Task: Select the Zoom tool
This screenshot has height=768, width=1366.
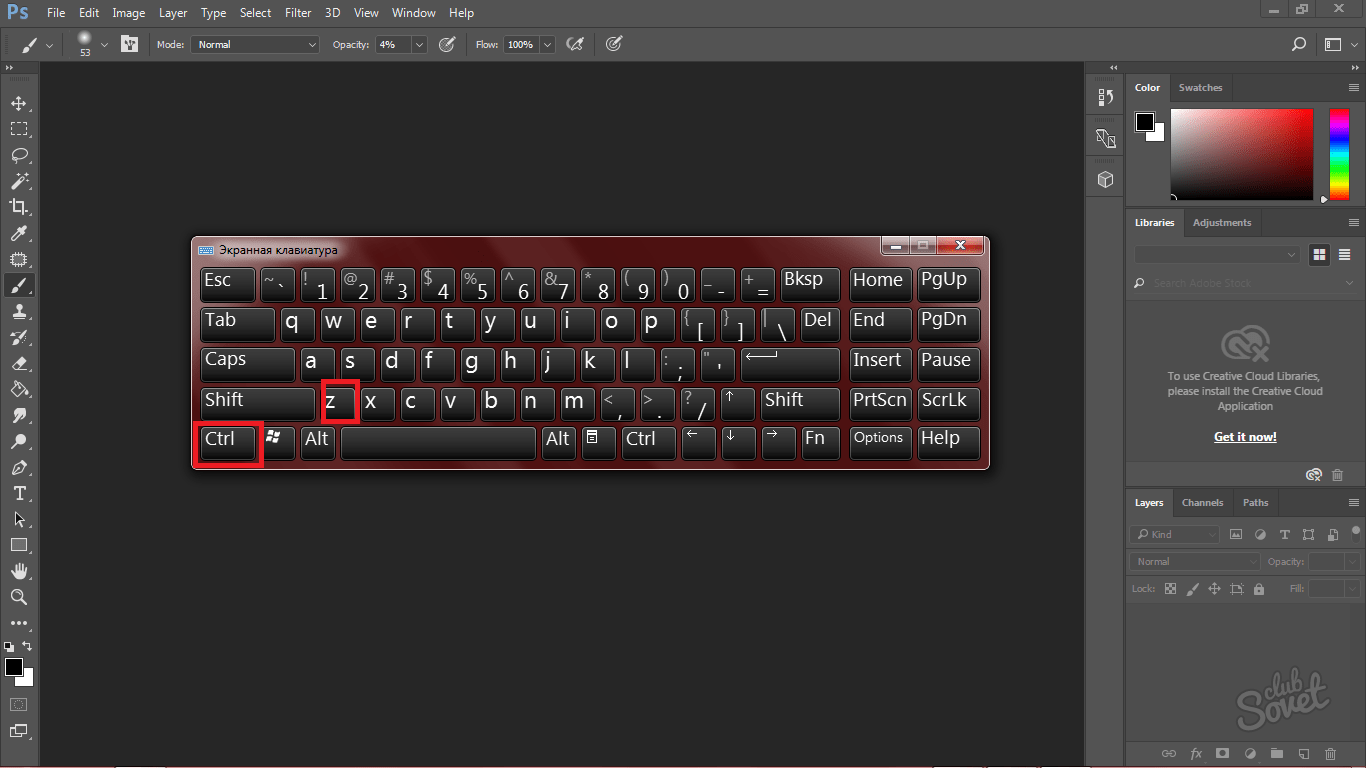Action: (19, 597)
